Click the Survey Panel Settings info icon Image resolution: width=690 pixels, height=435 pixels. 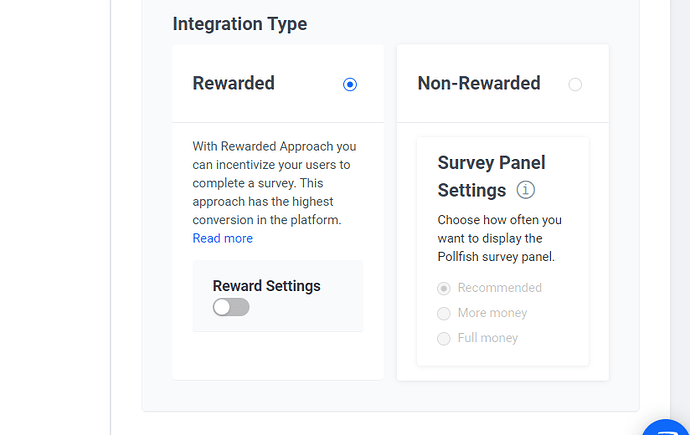(526, 190)
